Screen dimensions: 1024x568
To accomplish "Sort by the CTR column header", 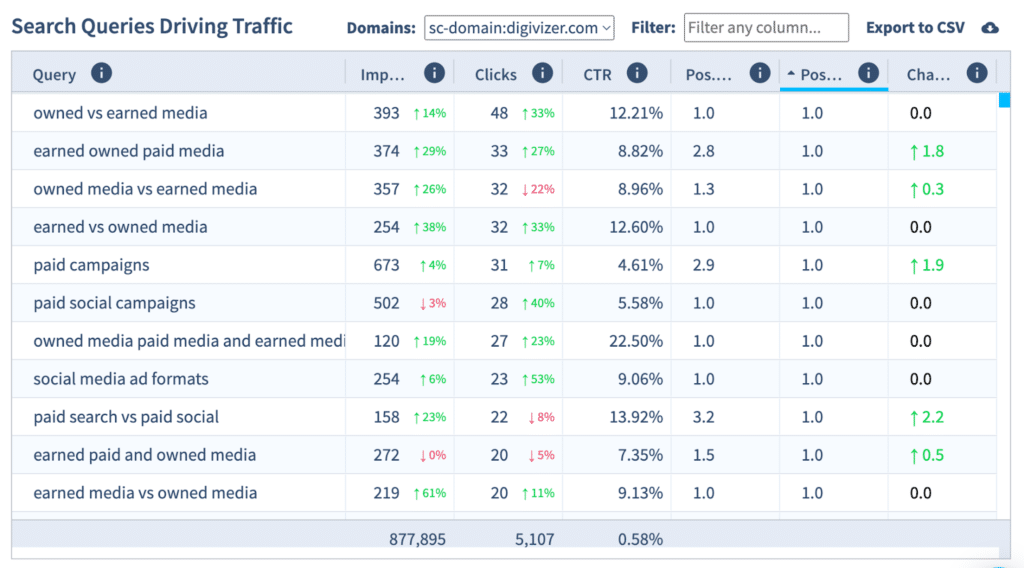I will tap(598, 74).
